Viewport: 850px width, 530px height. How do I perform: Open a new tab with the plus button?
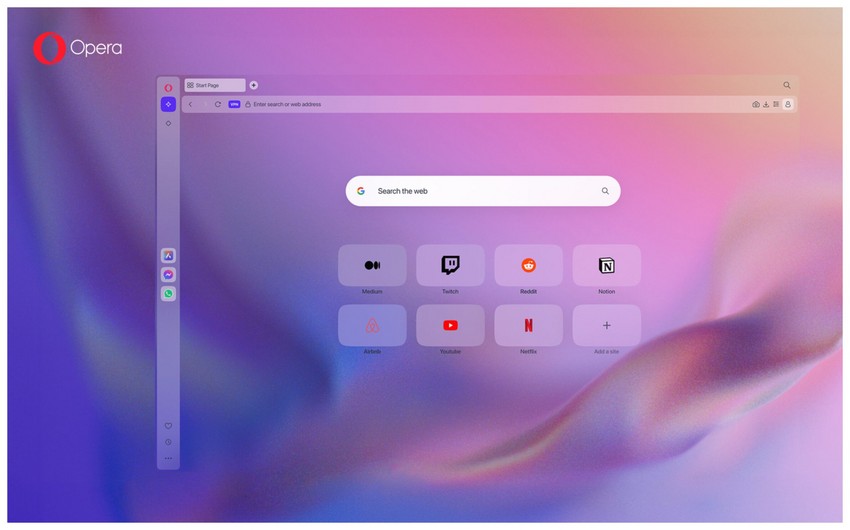pyautogui.click(x=254, y=85)
